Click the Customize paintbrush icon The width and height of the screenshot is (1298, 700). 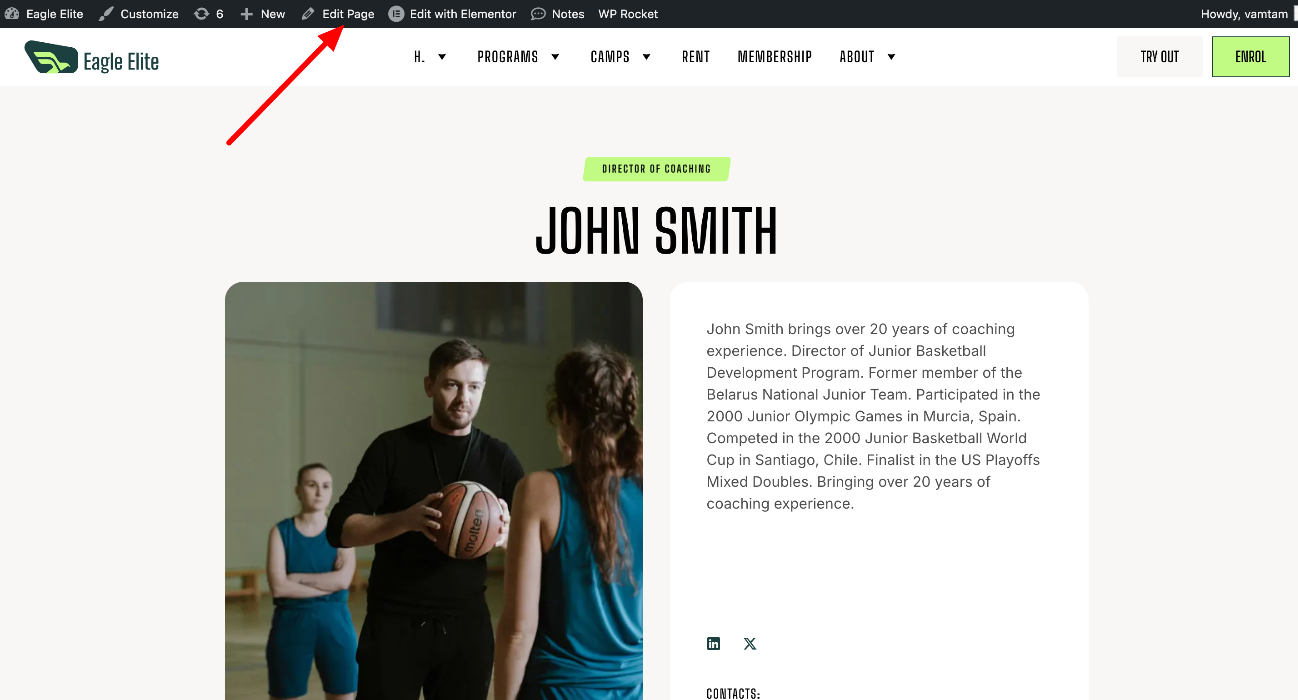pos(106,14)
